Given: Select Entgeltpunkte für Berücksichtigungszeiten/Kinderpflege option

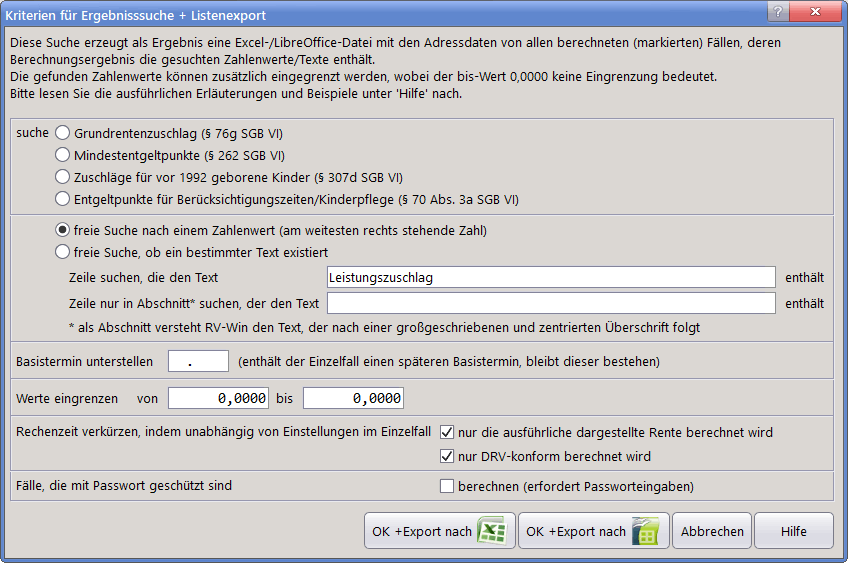Looking at the screenshot, I should (63, 199).
